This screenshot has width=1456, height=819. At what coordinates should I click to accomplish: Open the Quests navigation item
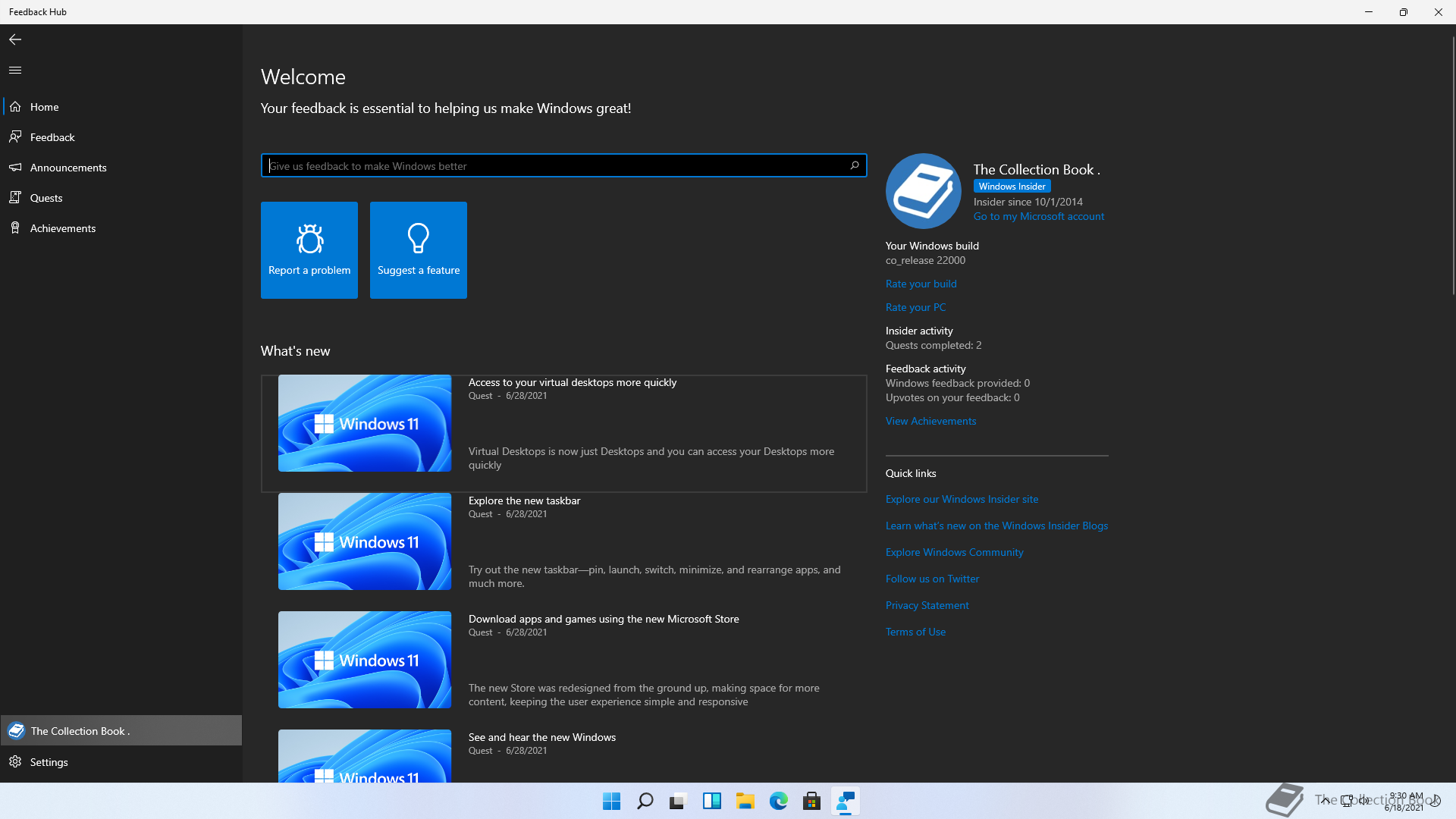pyautogui.click(x=121, y=198)
